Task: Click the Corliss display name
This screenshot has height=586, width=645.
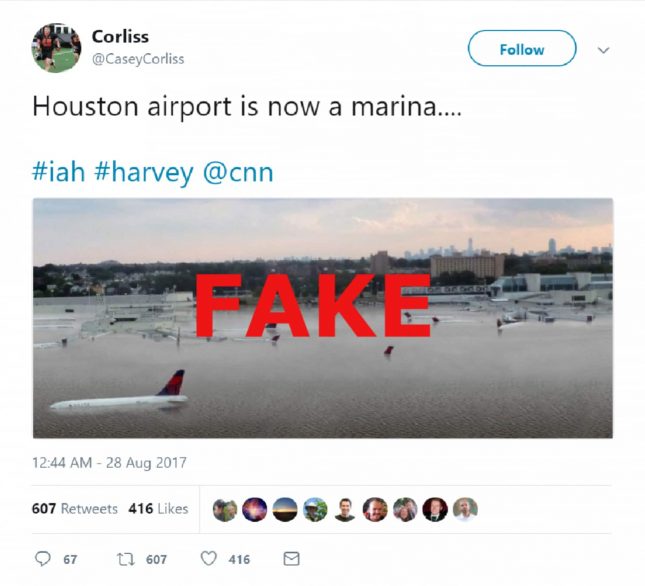Action: point(120,37)
